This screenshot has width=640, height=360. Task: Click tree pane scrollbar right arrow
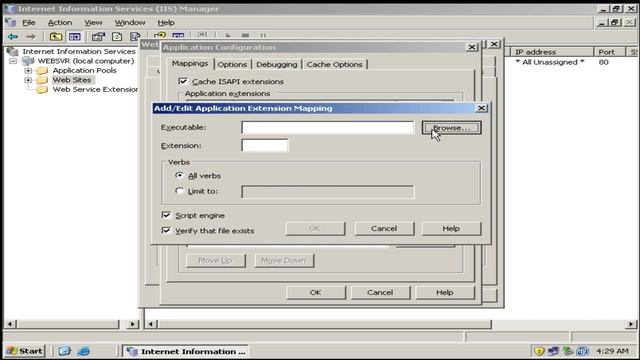[x=132, y=324]
